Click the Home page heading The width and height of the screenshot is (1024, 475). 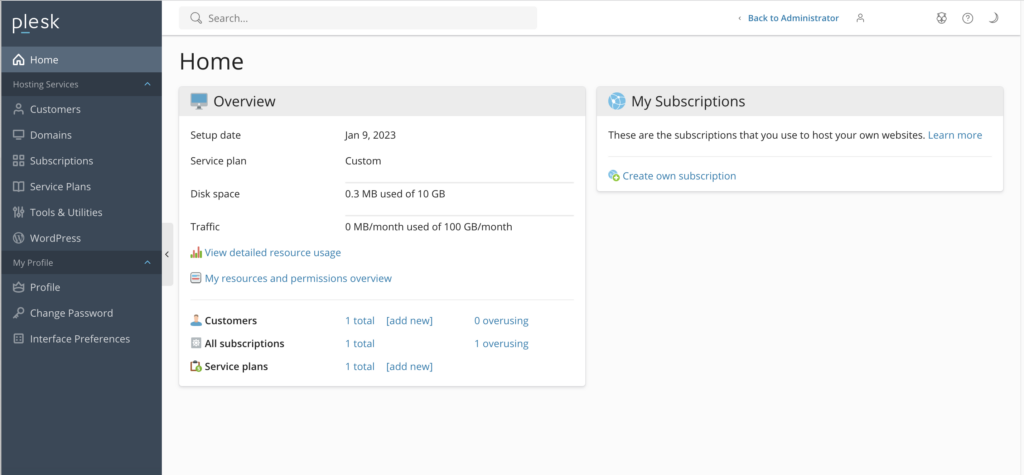coord(212,61)
